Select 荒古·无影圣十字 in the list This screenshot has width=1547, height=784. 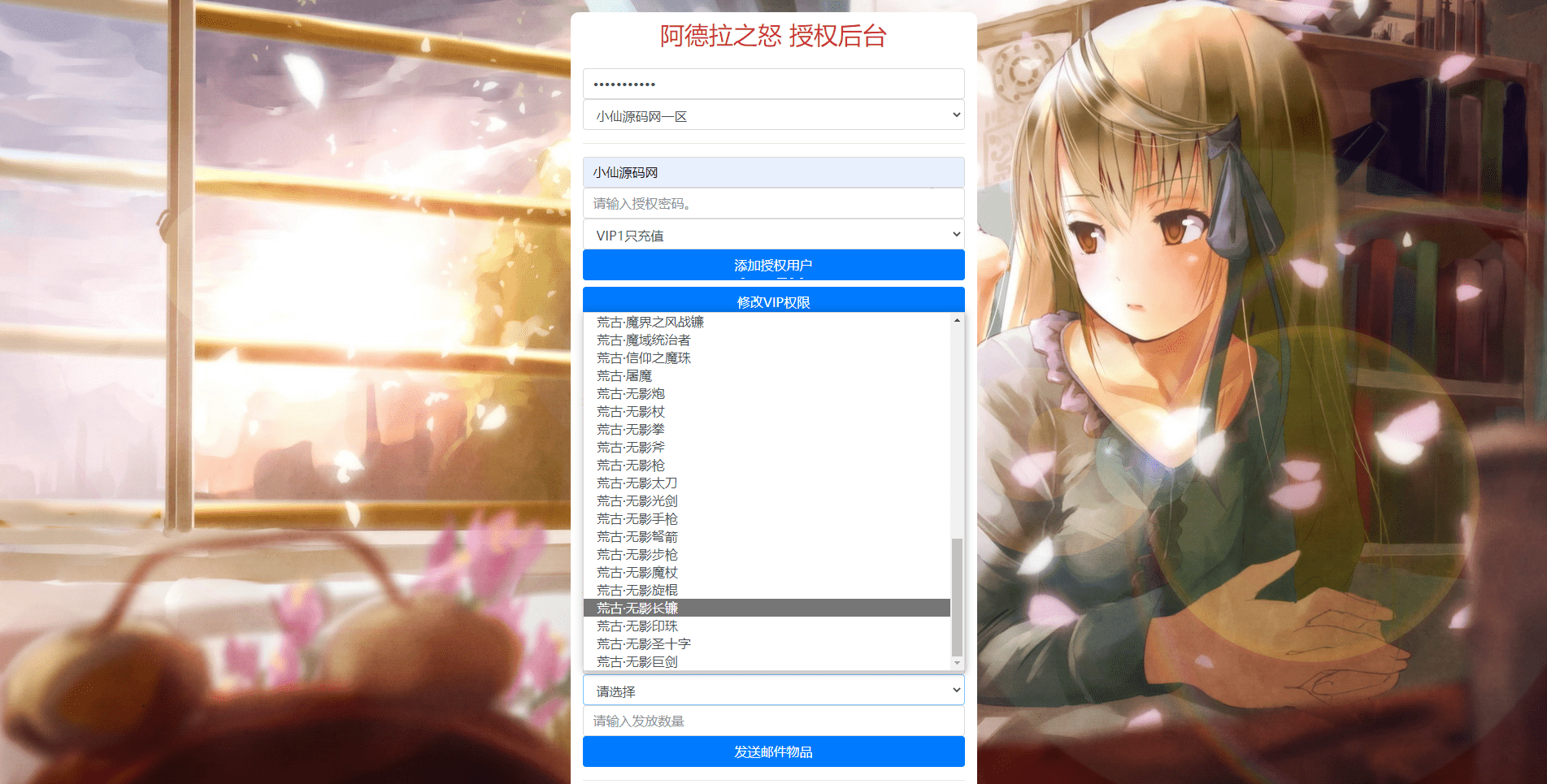click(767, 644)
